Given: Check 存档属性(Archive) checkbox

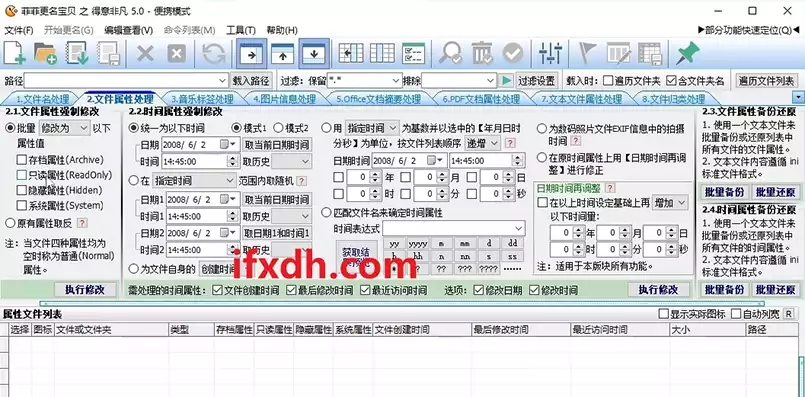Looking at the screenshot, I should (x=21, y=160).
